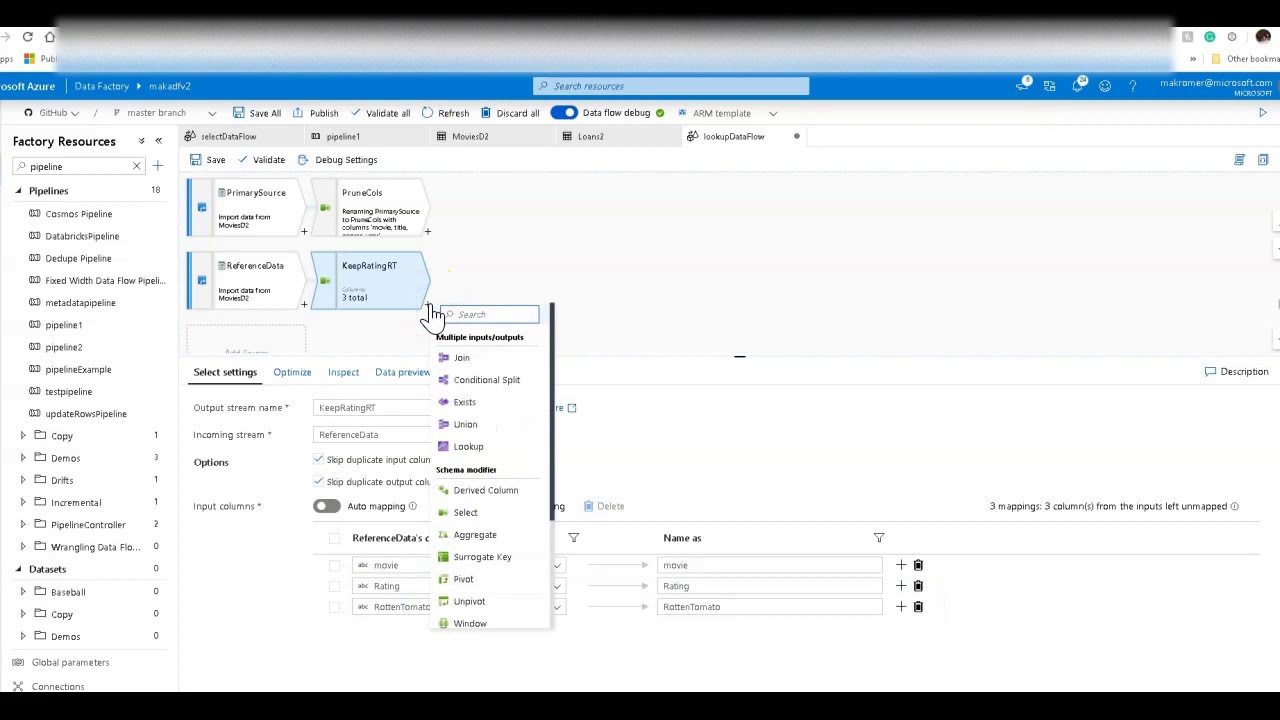The height and width of the screenshot is (720, 1280).
Task: Expand the Demos folder under Pipelines
Action: tap(23, 458)
